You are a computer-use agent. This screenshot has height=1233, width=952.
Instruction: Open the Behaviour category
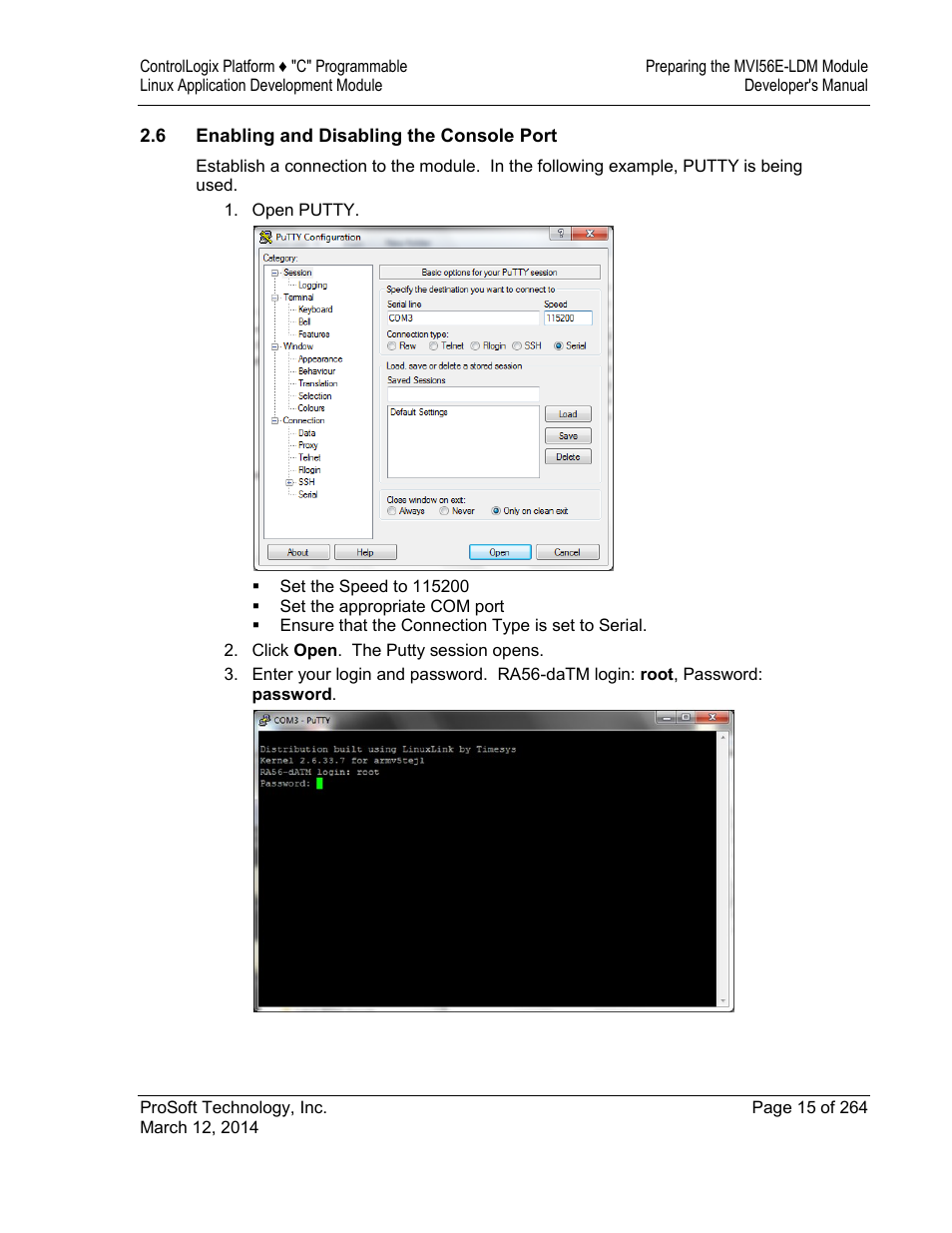tap(316, 371)
